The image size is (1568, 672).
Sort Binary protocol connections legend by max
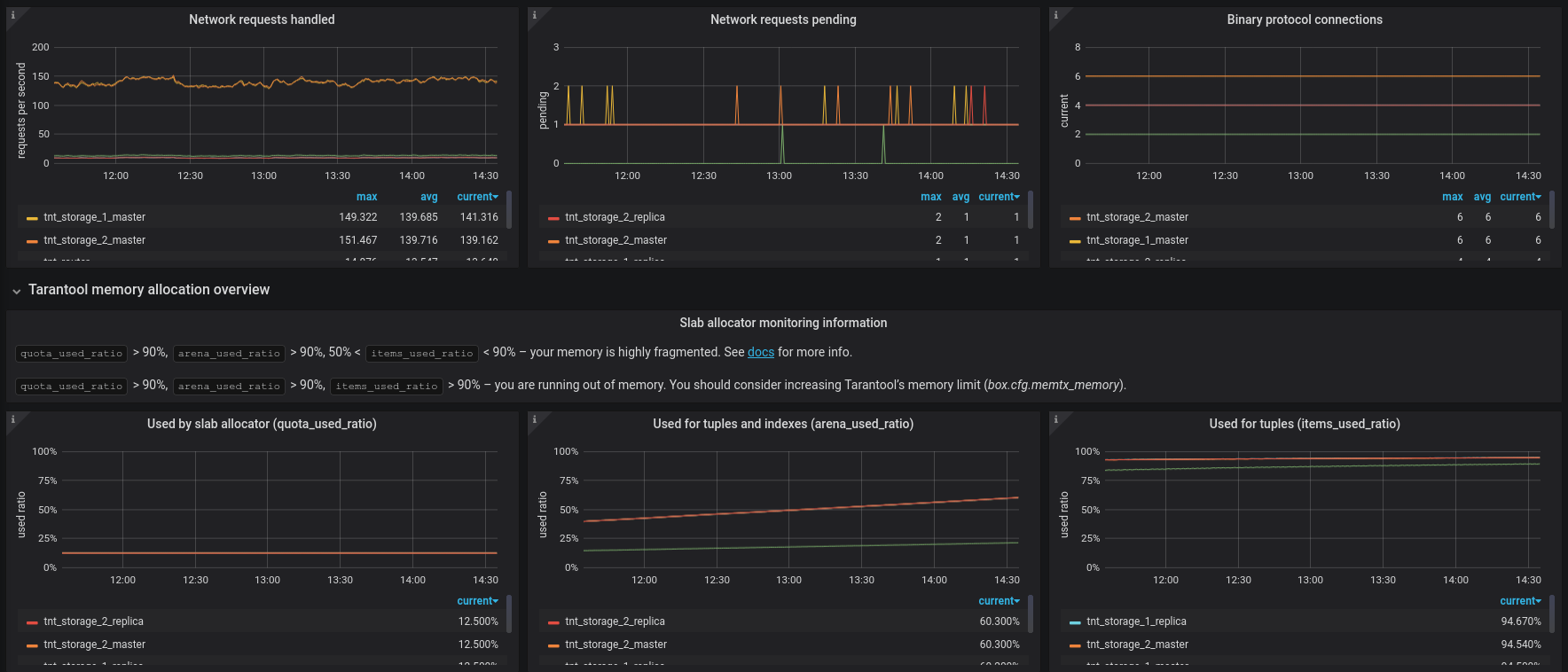[1453, 197]
